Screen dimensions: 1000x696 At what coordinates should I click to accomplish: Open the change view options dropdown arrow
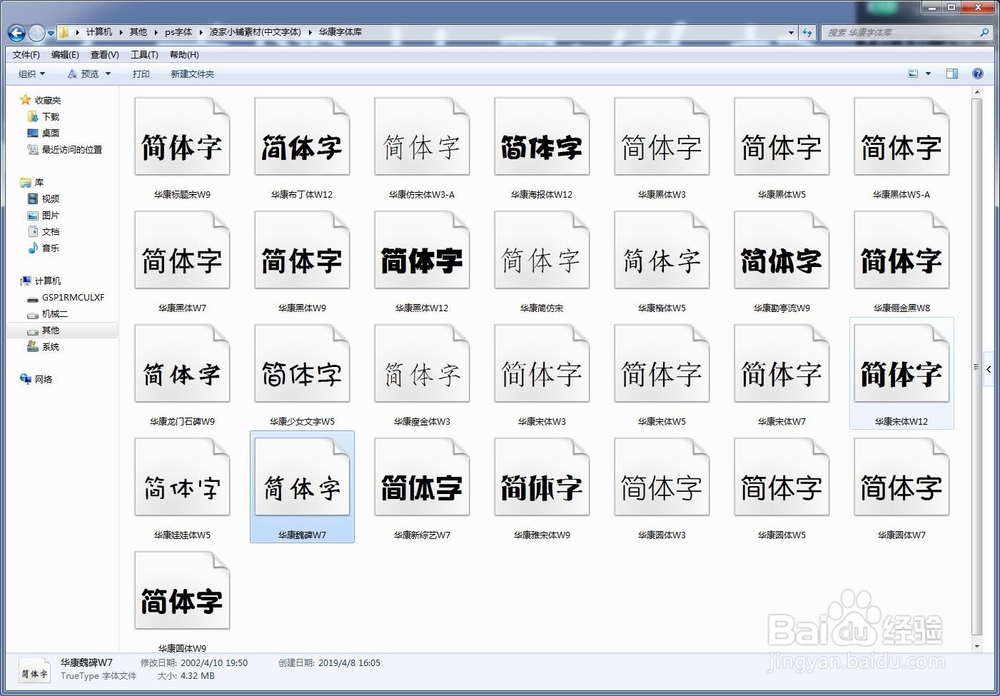click(928, 74)
